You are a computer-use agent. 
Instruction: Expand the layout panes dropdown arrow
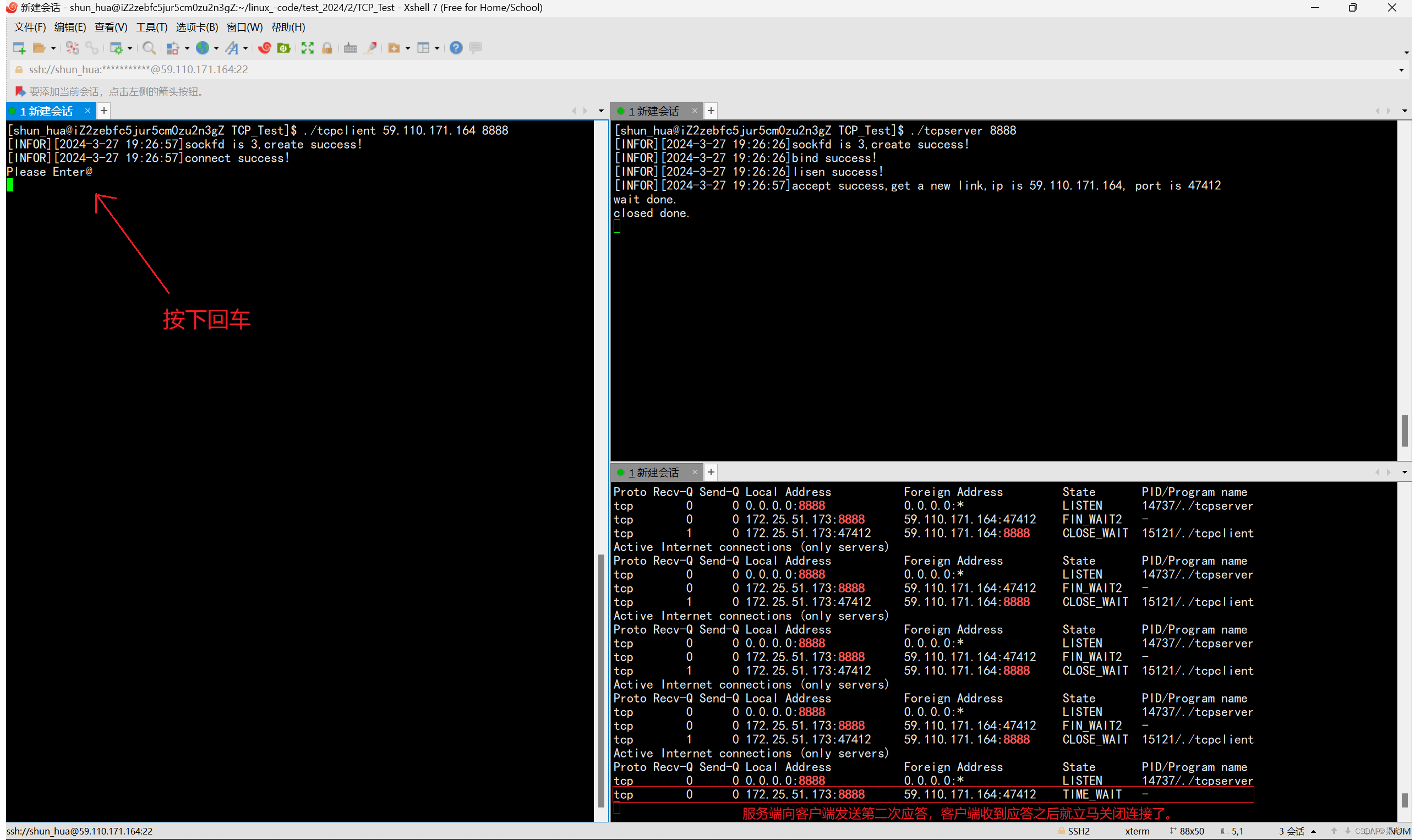click(437, 48)
